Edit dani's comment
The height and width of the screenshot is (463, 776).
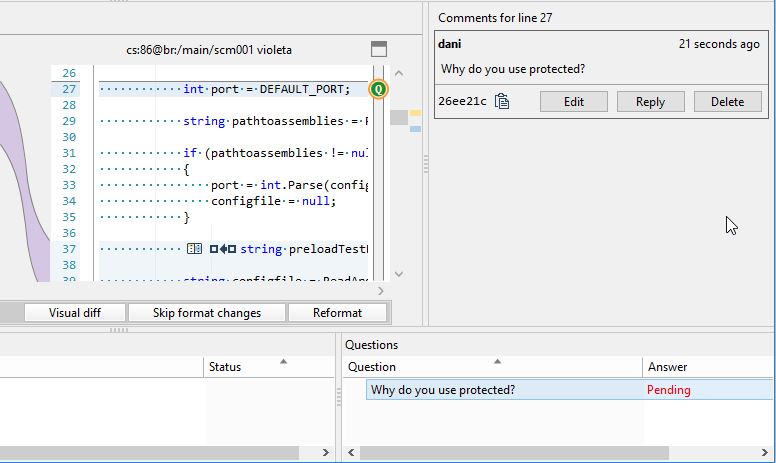574,101
